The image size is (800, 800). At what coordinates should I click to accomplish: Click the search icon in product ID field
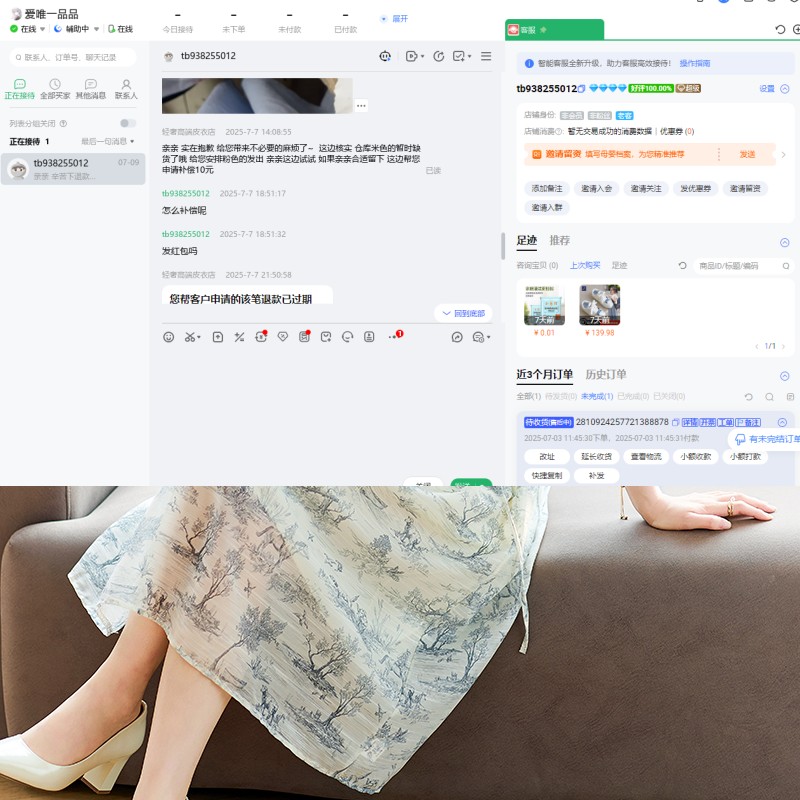point(786,266)
